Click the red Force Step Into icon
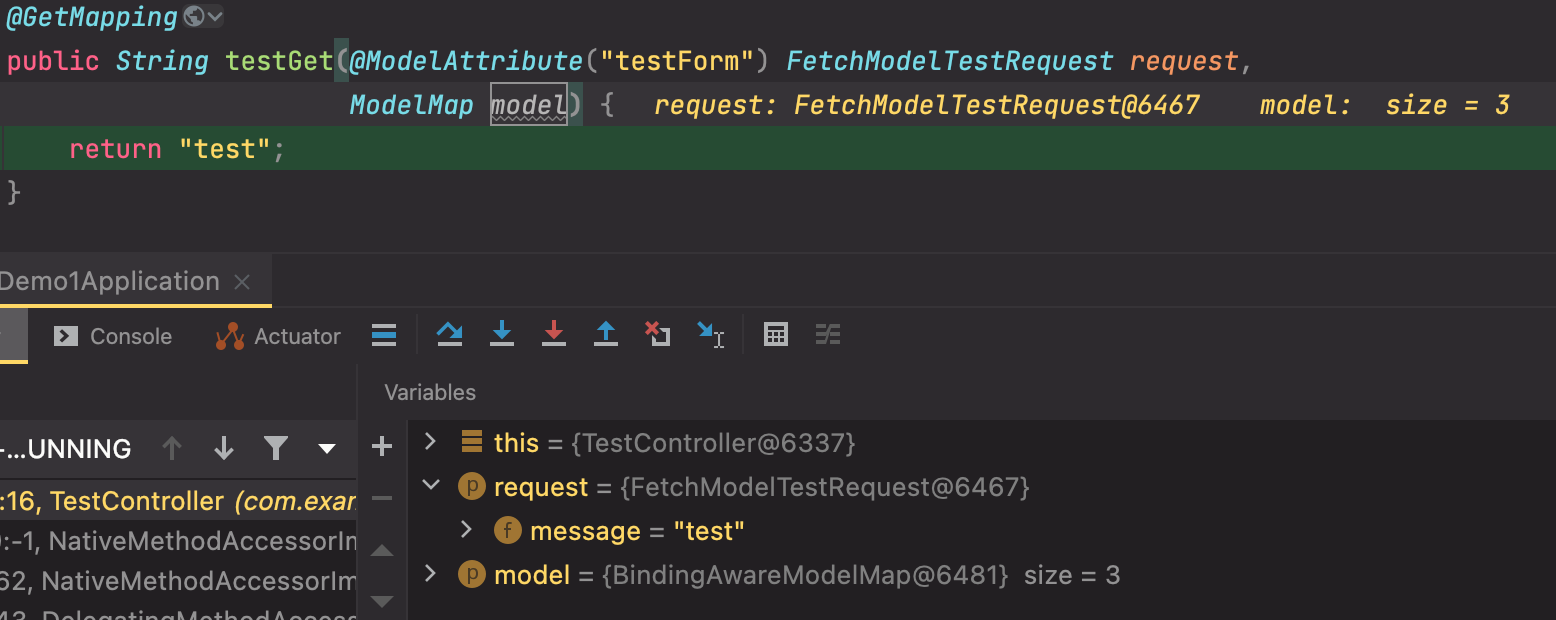Screen dimensions: 1556x620 [x=554, y=335]
